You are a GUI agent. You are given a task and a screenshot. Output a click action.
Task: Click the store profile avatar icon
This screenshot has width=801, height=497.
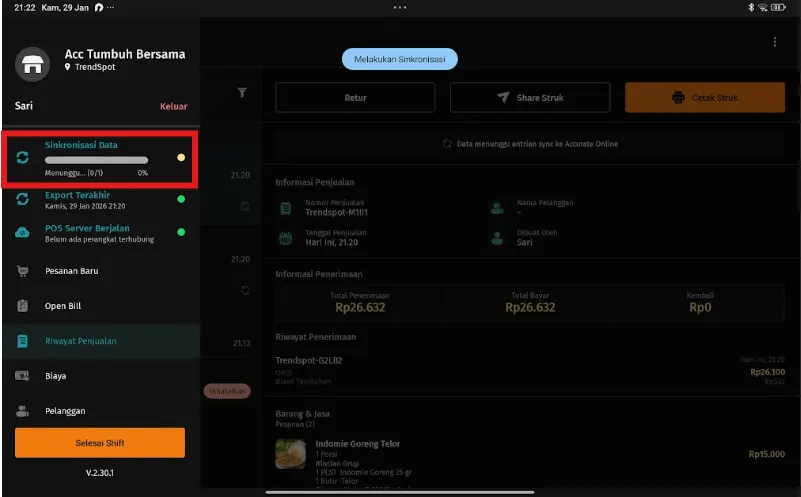click(33, 63)
